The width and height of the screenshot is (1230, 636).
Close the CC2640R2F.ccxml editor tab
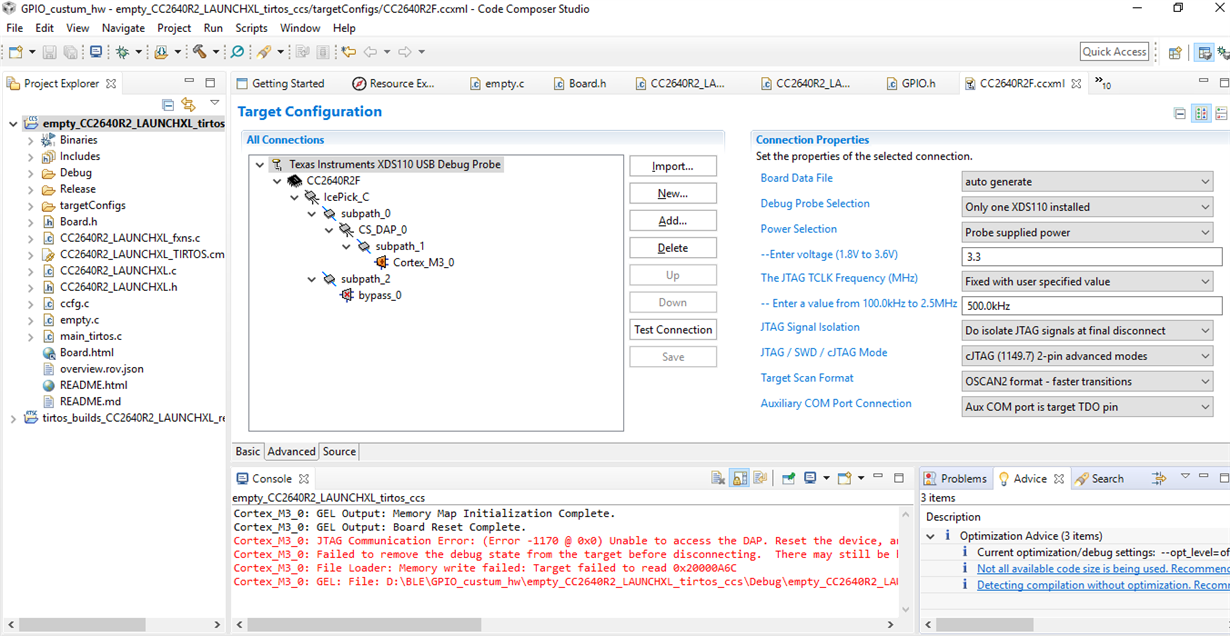coord(1076,84)
